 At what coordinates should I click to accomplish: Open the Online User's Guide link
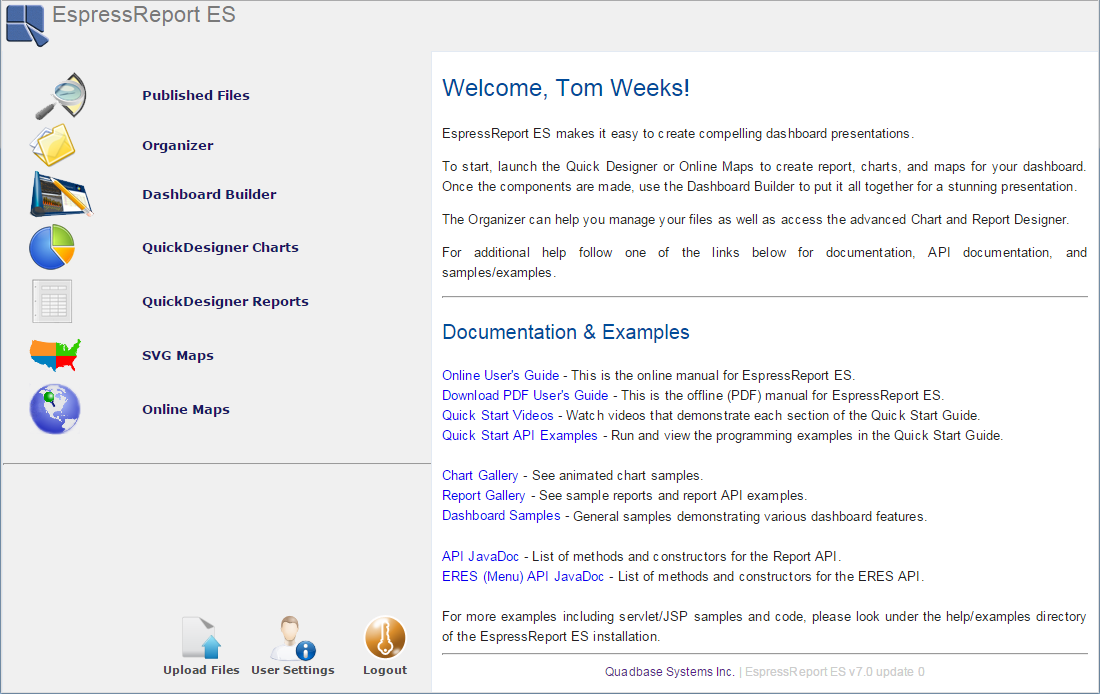click(x=500, y=375)
